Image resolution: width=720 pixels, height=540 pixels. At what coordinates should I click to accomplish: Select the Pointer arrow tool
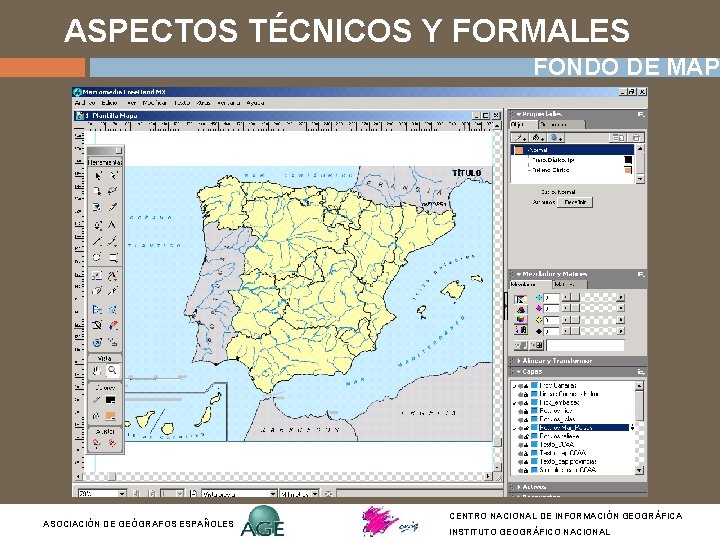coord(97,176)
